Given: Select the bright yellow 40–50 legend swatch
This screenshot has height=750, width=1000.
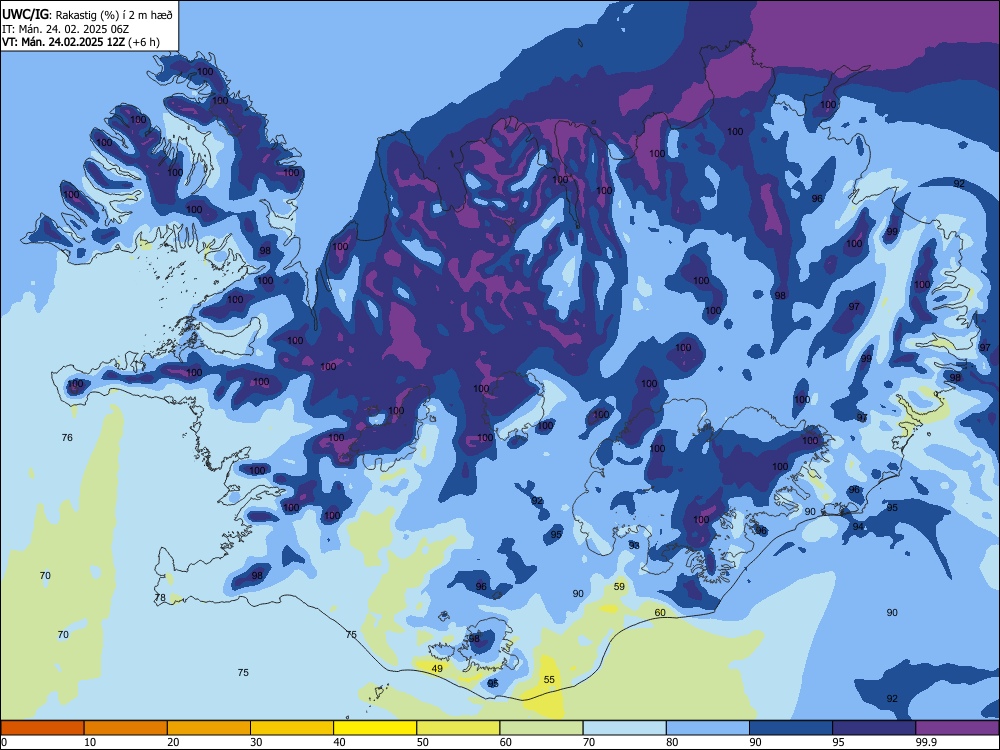Looking at the screenshot, I should 375,728.
